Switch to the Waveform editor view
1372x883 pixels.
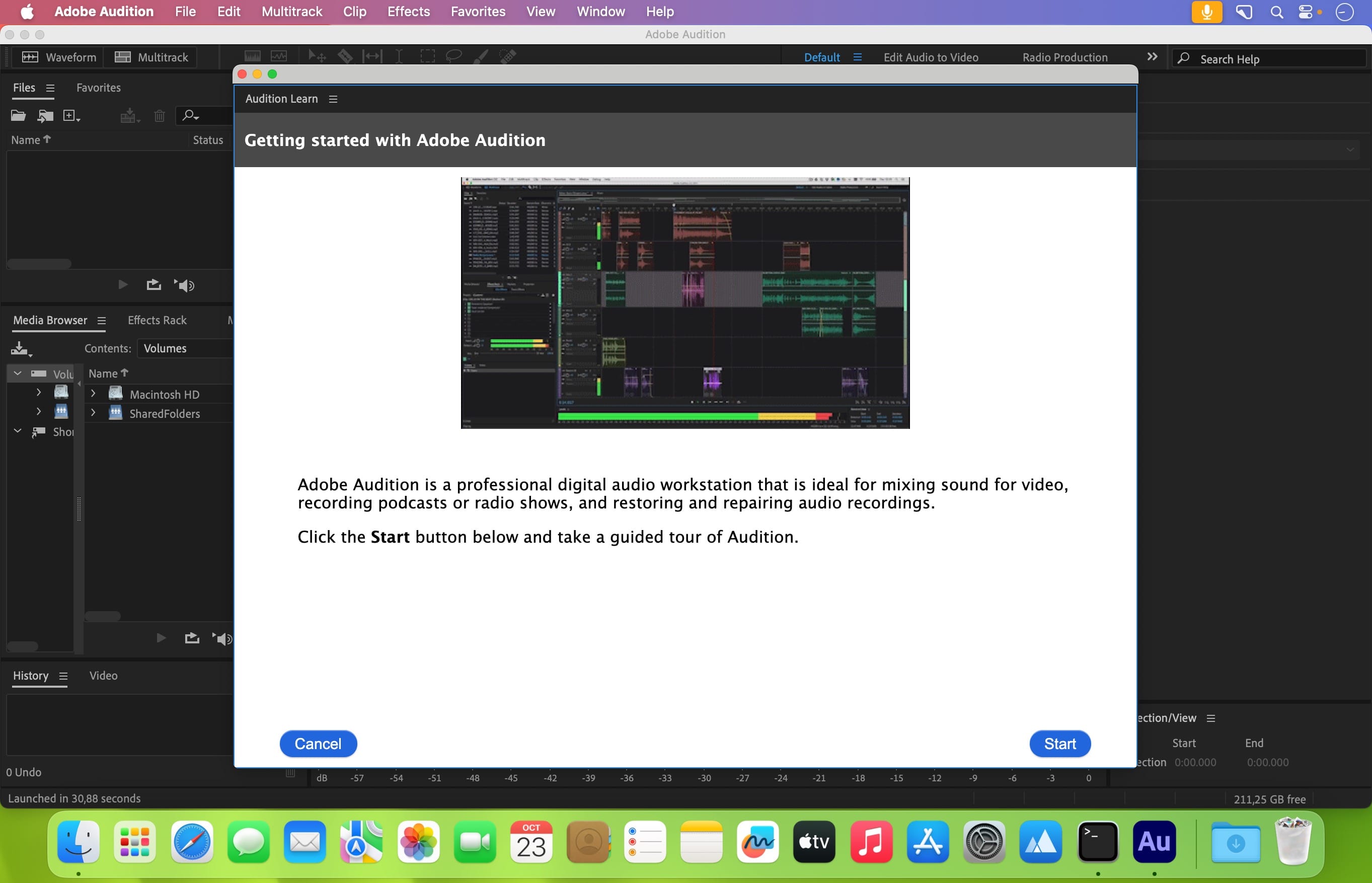pyautogui.click(x=59, y=57)
